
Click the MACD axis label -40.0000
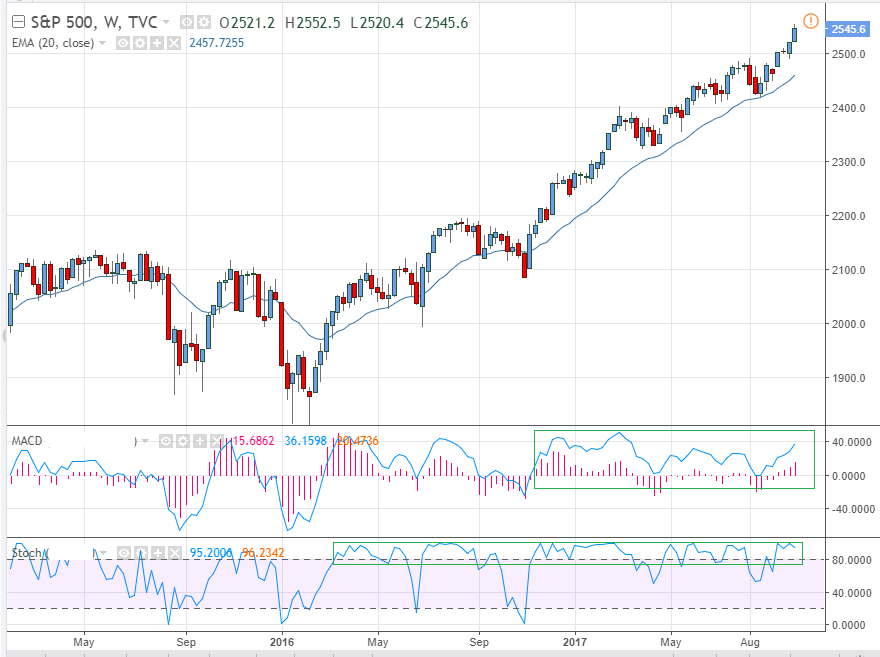tap(851, 509)
